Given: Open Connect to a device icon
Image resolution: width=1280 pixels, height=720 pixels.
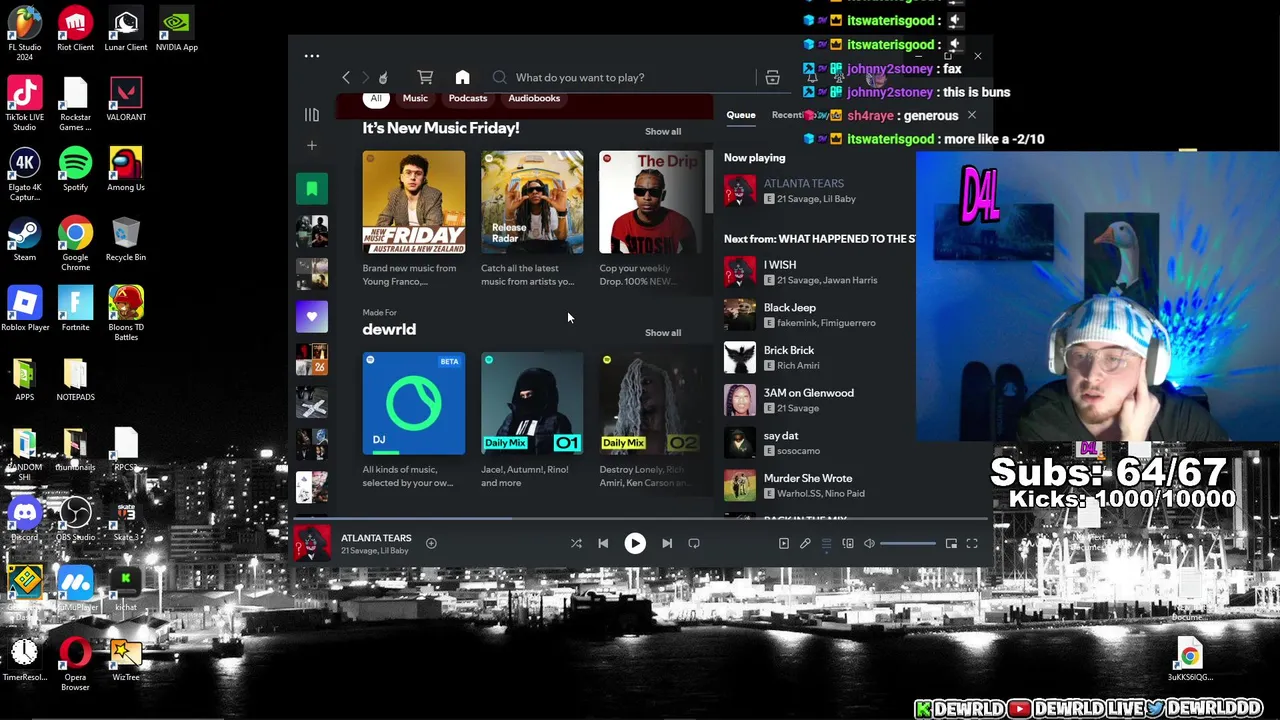Looking at the screenshot, I should 848,543.
